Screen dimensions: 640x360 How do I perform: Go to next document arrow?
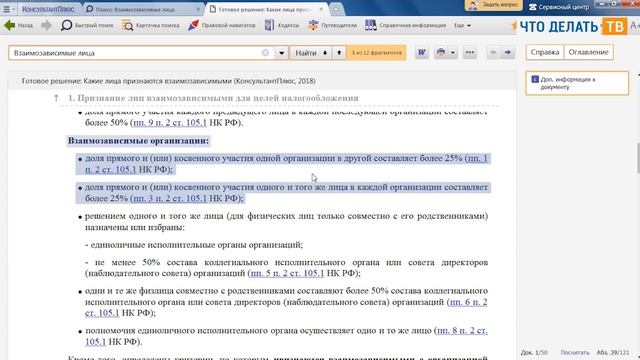click(507, 52)
